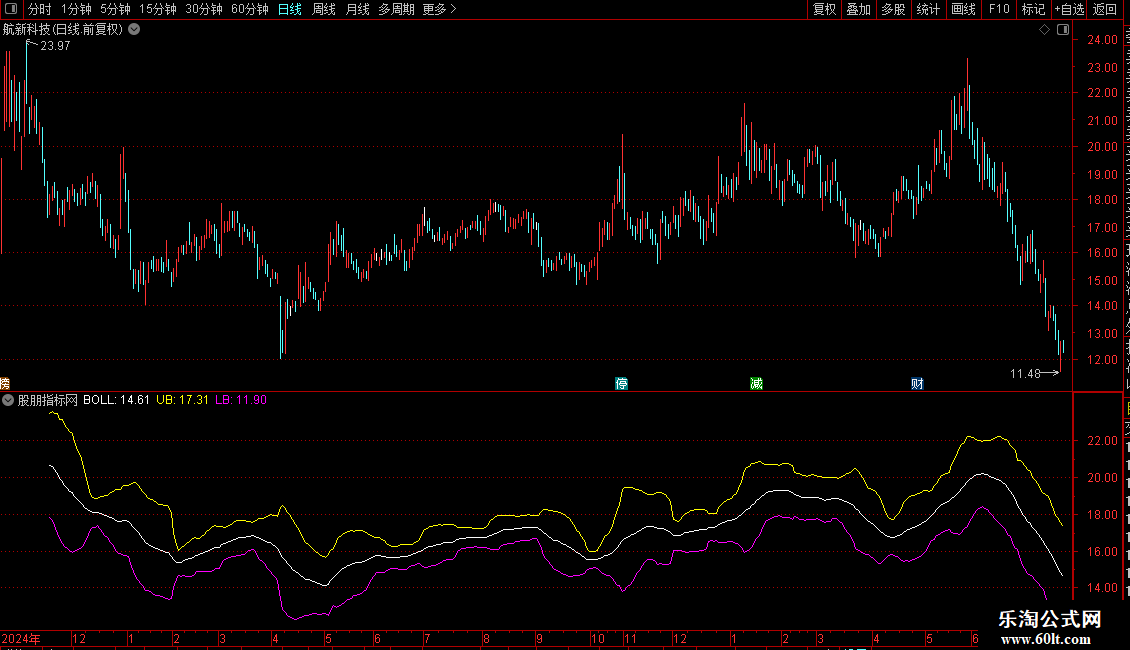
Task: Click the 航新科技(日线.前复权) chart title
Action: pyautogui.click(x=63, y=30)
